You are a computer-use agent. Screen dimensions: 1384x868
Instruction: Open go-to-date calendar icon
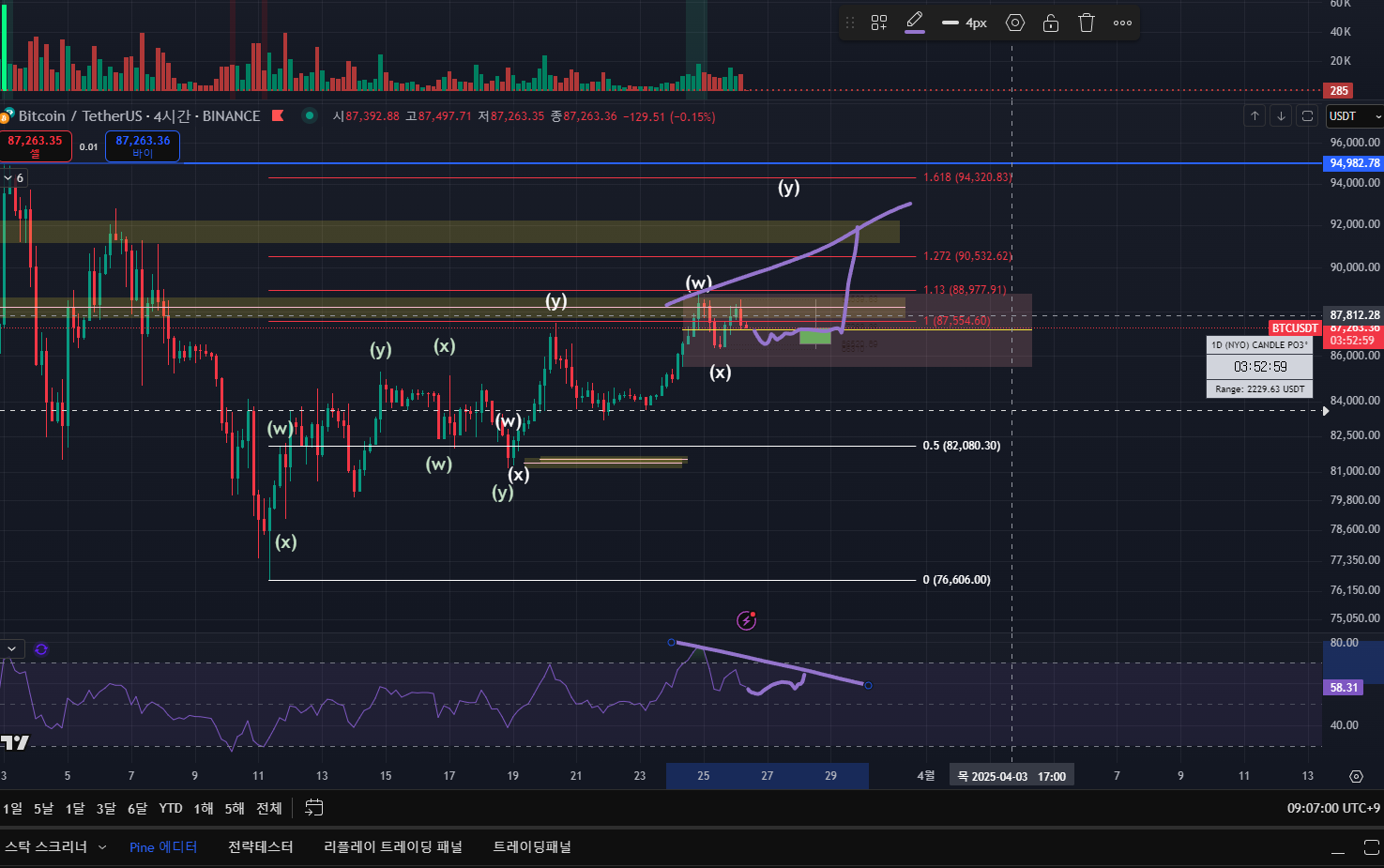pos(314,808)
